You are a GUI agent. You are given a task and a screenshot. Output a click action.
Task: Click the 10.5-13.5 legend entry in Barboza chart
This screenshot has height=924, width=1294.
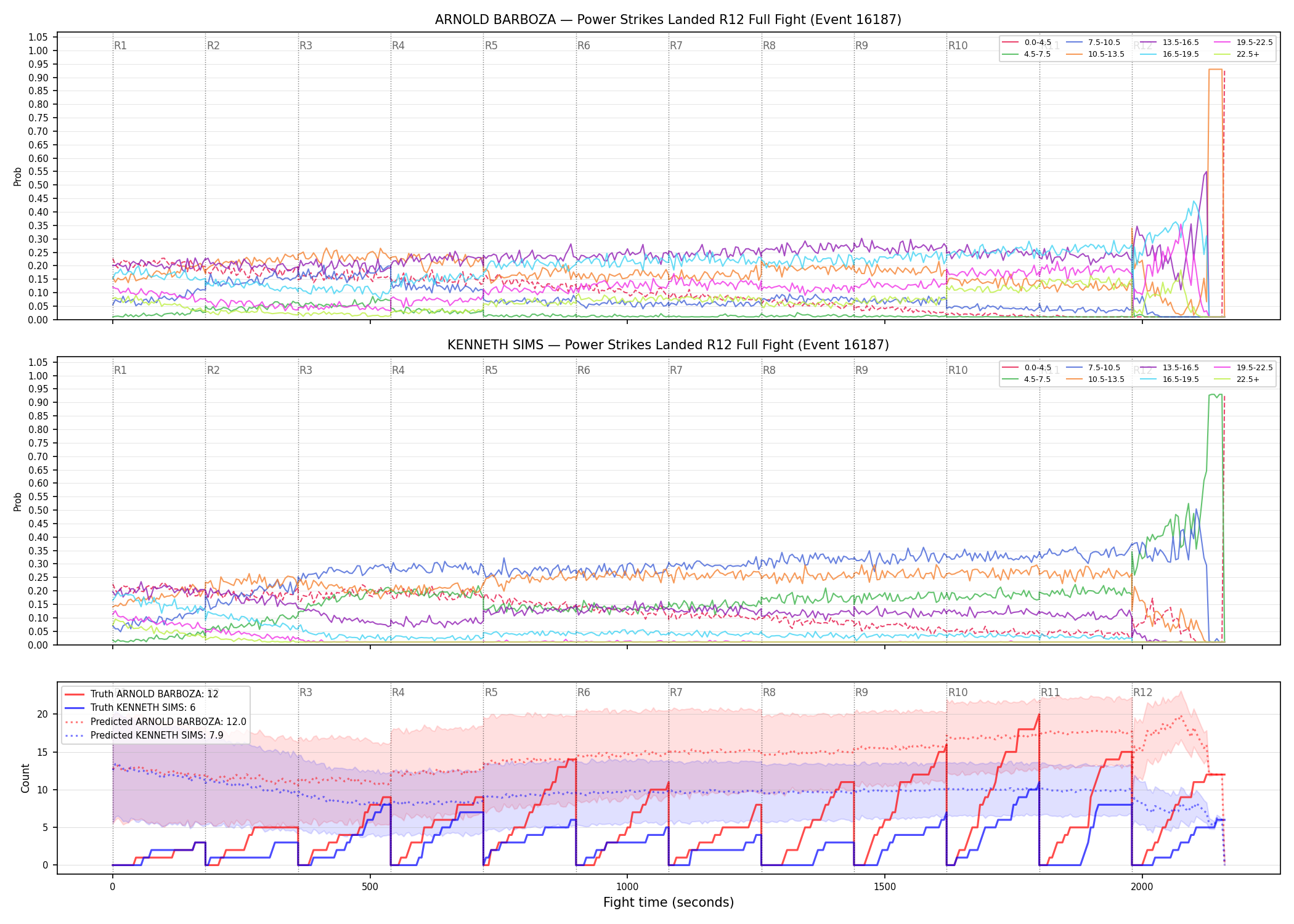pos(1095,54)
